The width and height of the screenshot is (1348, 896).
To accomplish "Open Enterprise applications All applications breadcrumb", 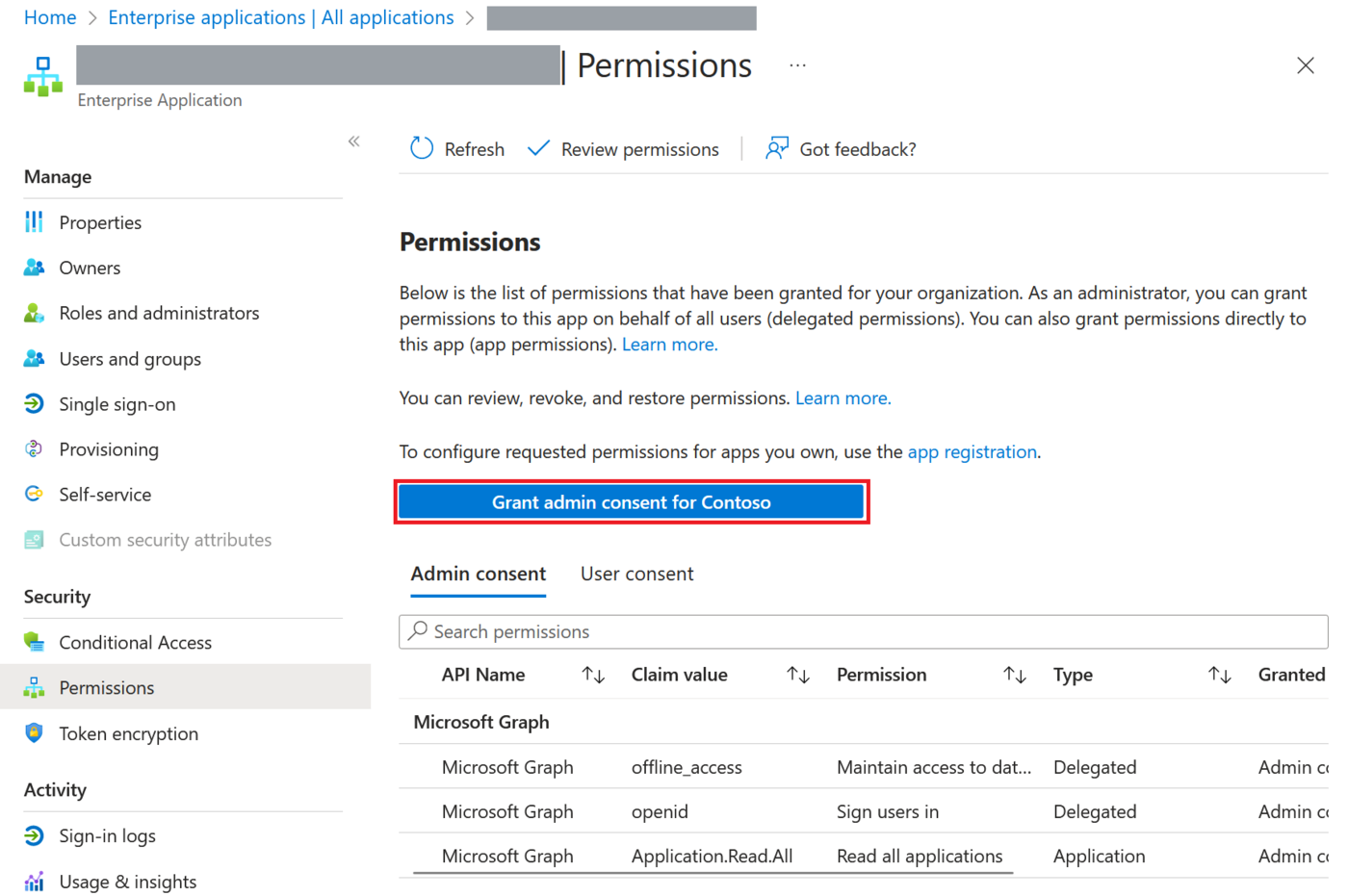I will click(281, 17).
